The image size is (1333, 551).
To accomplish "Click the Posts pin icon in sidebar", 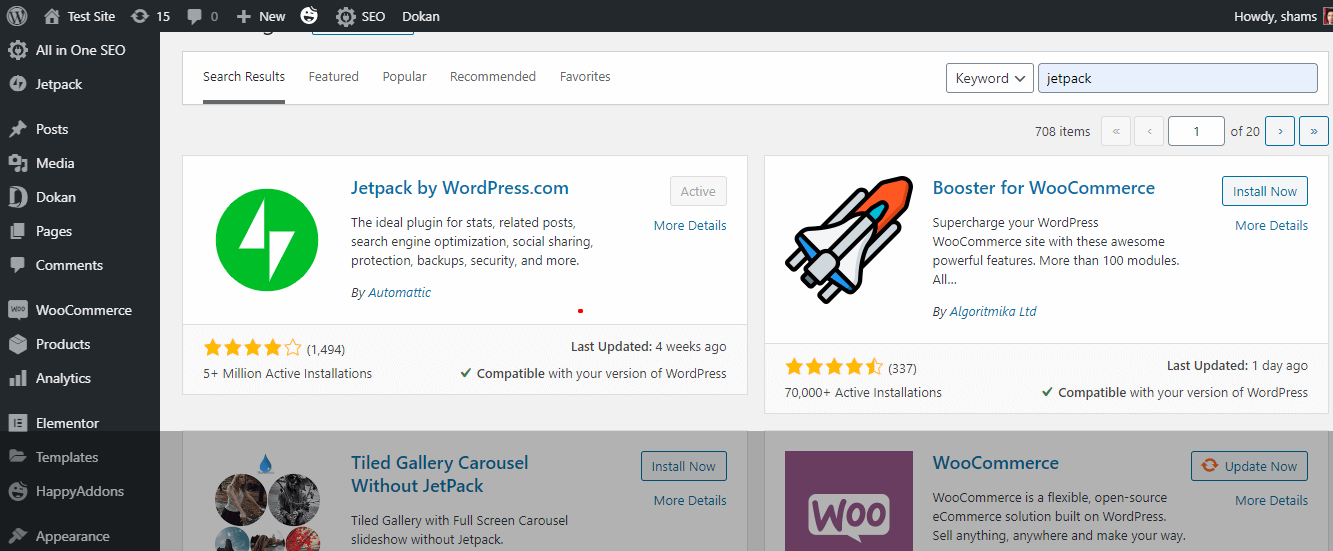I will [x=17, y=129].
